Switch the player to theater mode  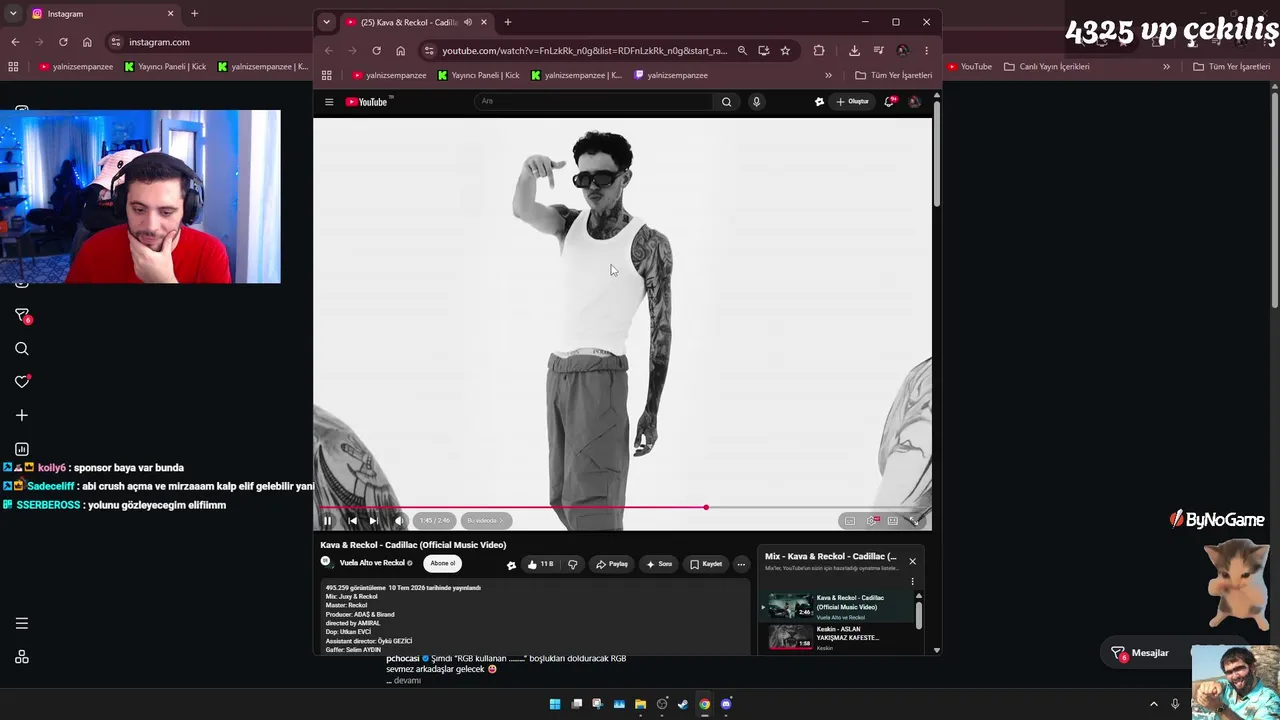(893, 520)
